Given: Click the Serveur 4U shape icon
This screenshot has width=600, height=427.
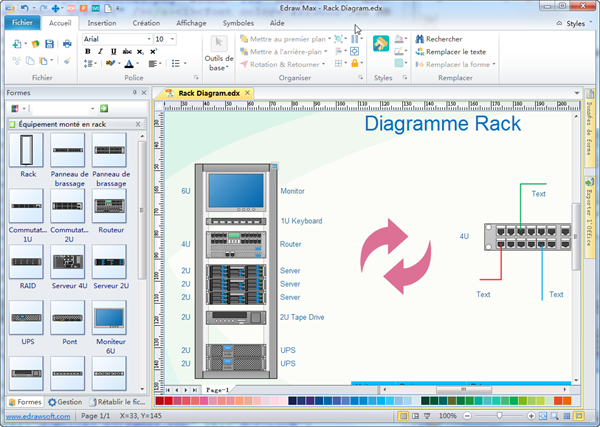Looking at the screenshot, I should (69, 263).
